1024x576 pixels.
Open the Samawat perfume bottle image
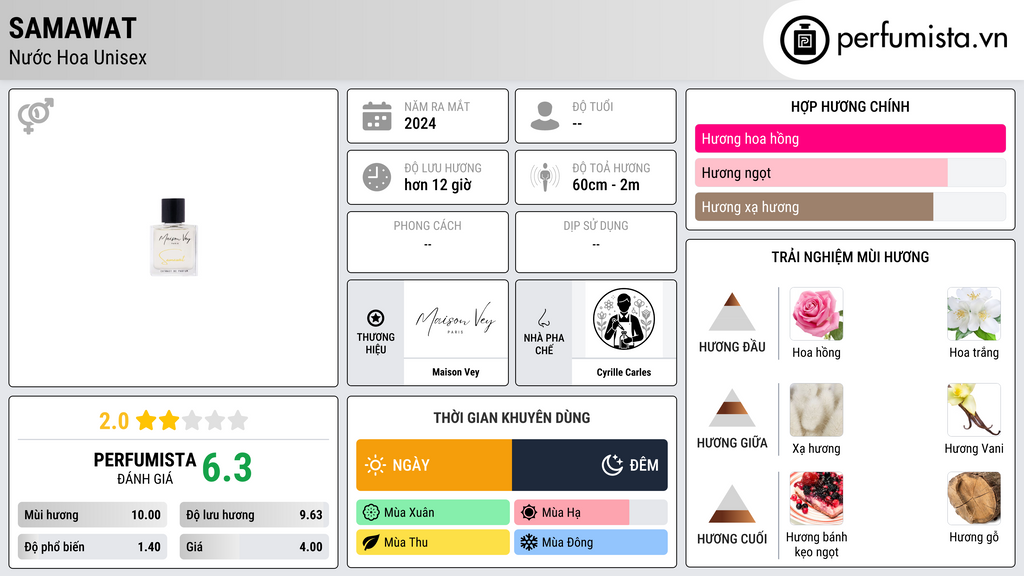pos(173,237)
